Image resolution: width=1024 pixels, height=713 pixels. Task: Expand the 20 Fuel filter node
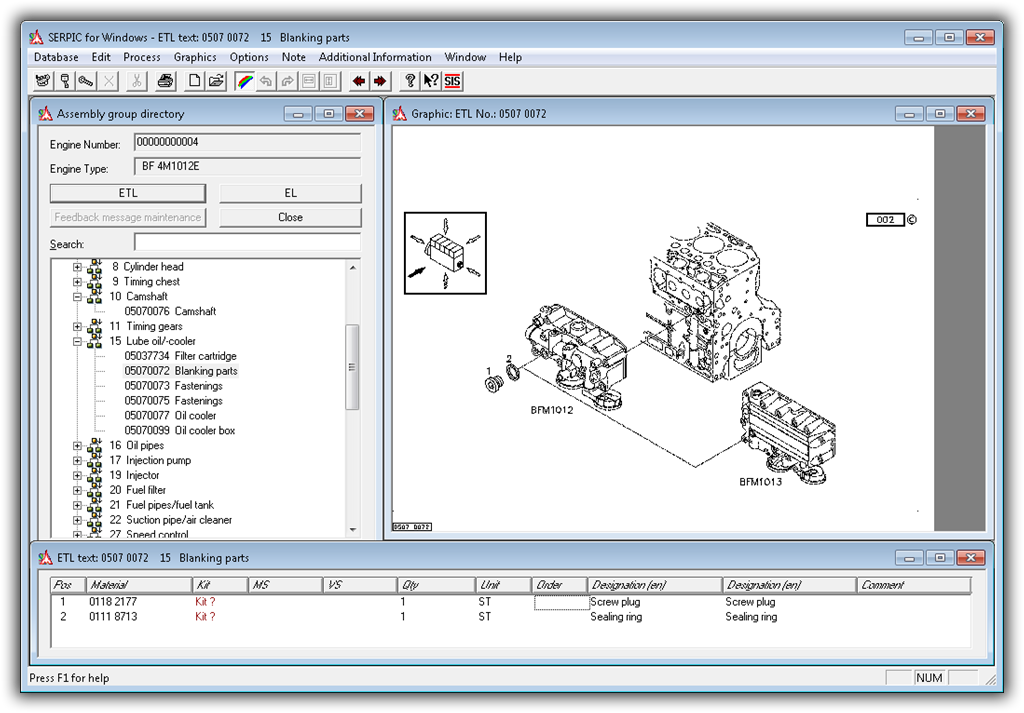[x=77, y=490]
